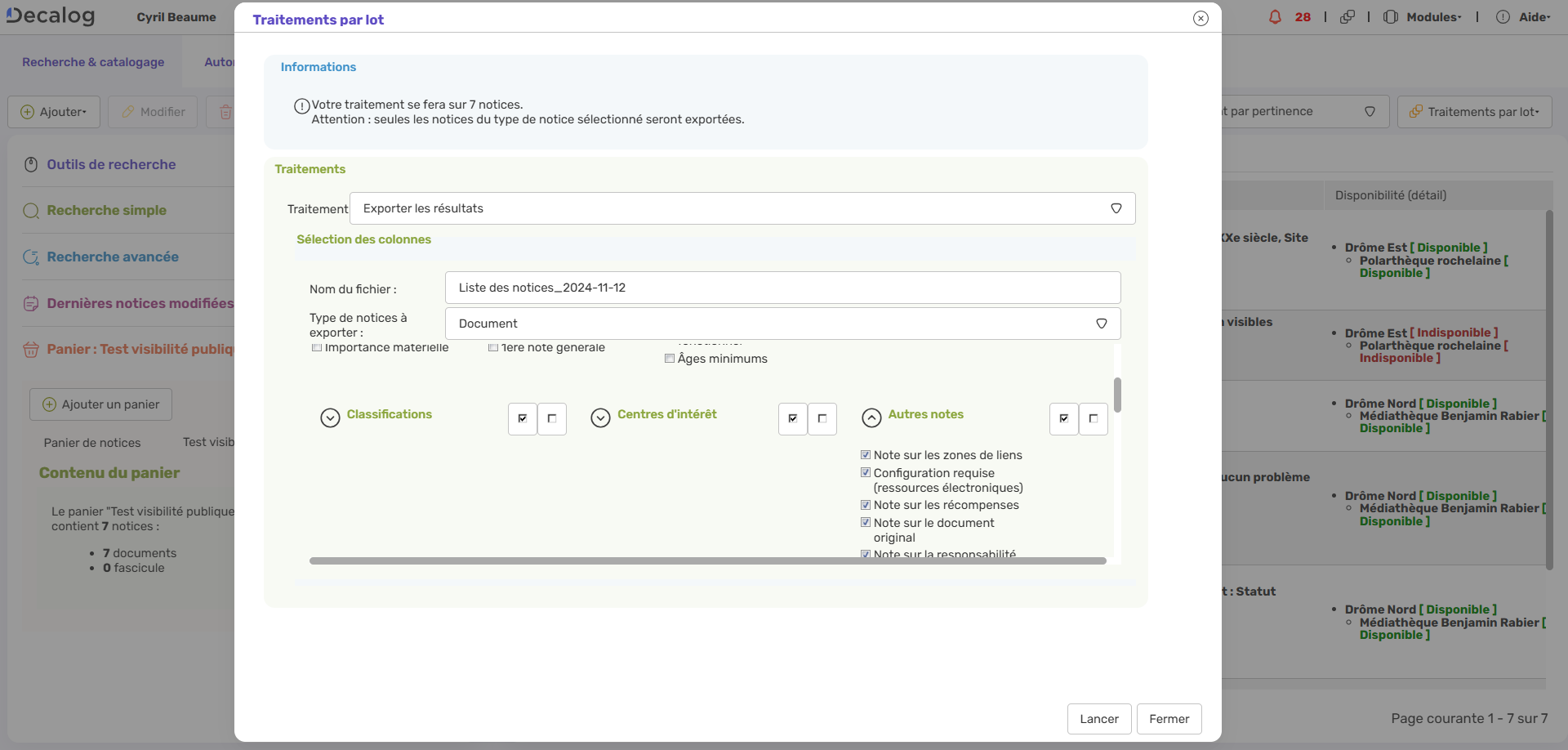Click the plus icon on the Ajouter button

tap(25, 111)
